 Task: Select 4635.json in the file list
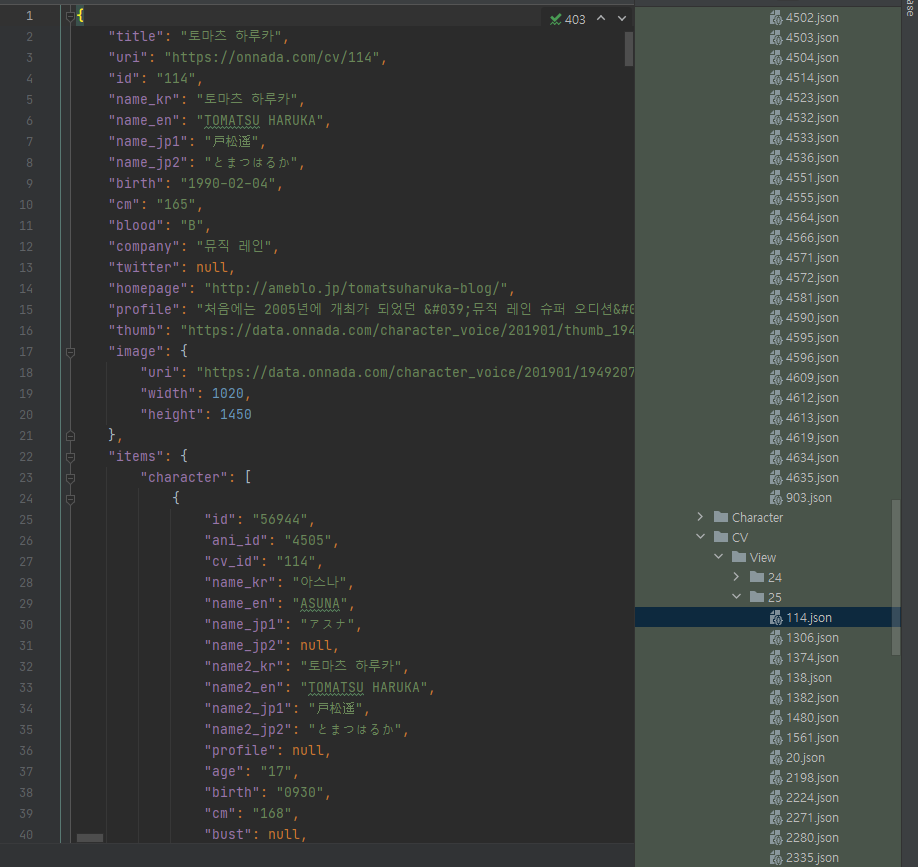812,477
